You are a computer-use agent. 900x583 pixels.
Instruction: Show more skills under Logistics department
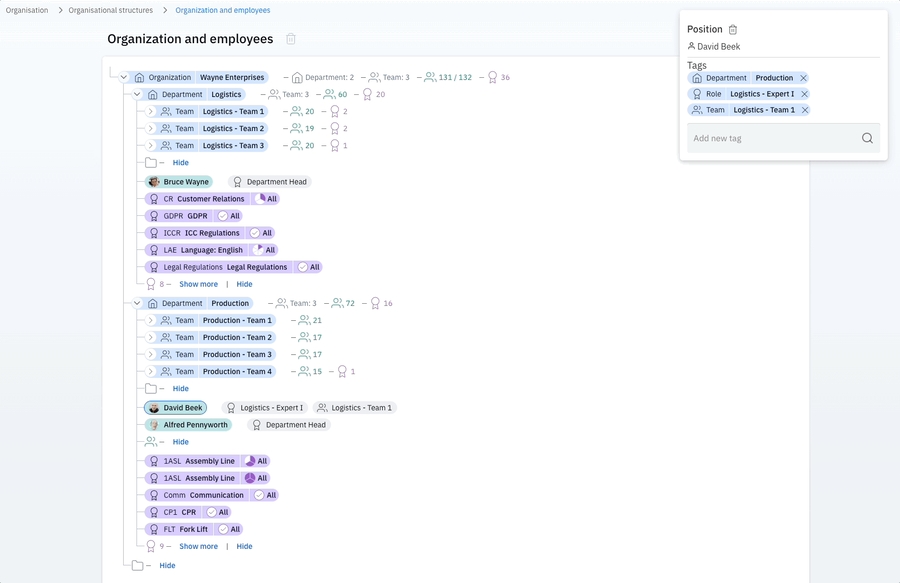(x=198, y=285)
